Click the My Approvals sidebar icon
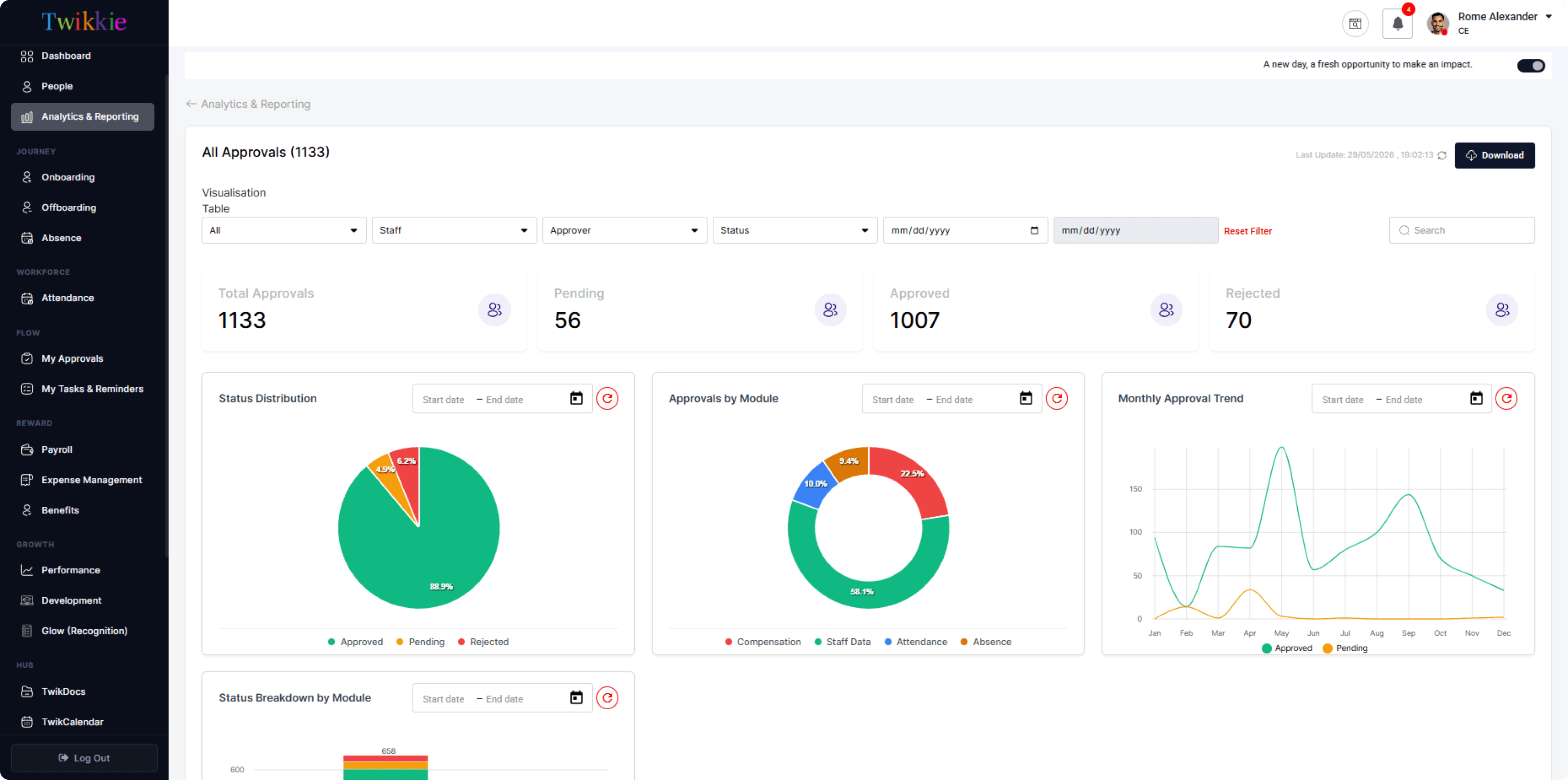This screenshot has height=780, width=1568. [27, 358]
